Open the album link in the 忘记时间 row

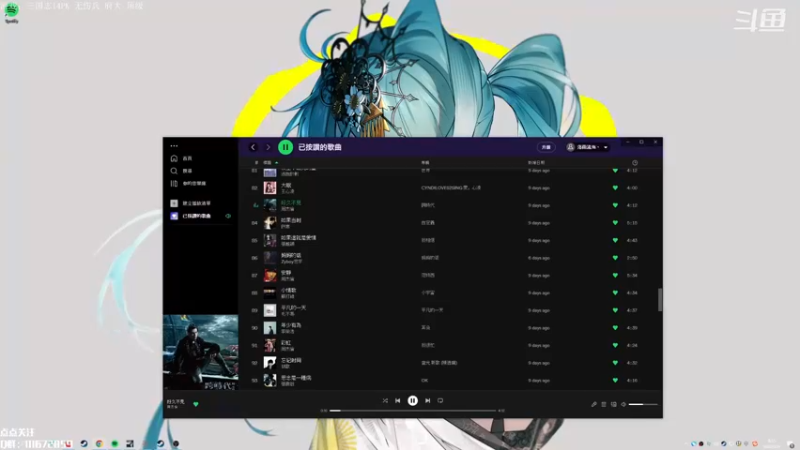[439, 363]
